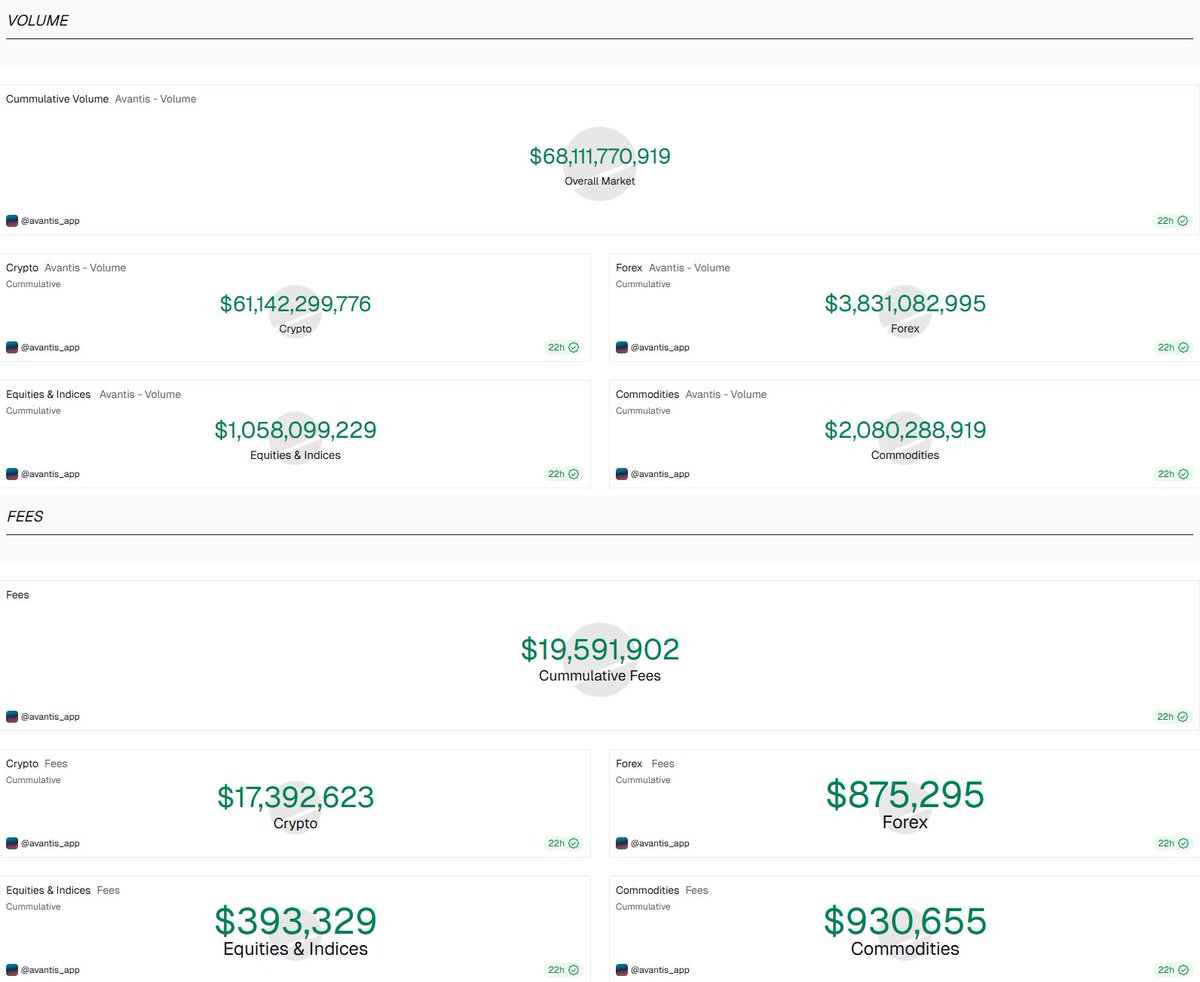The width and height of the screenshot is (1200, 982).
Task: Click the Forex title in the volume card
Action: (x=629, y=268)
